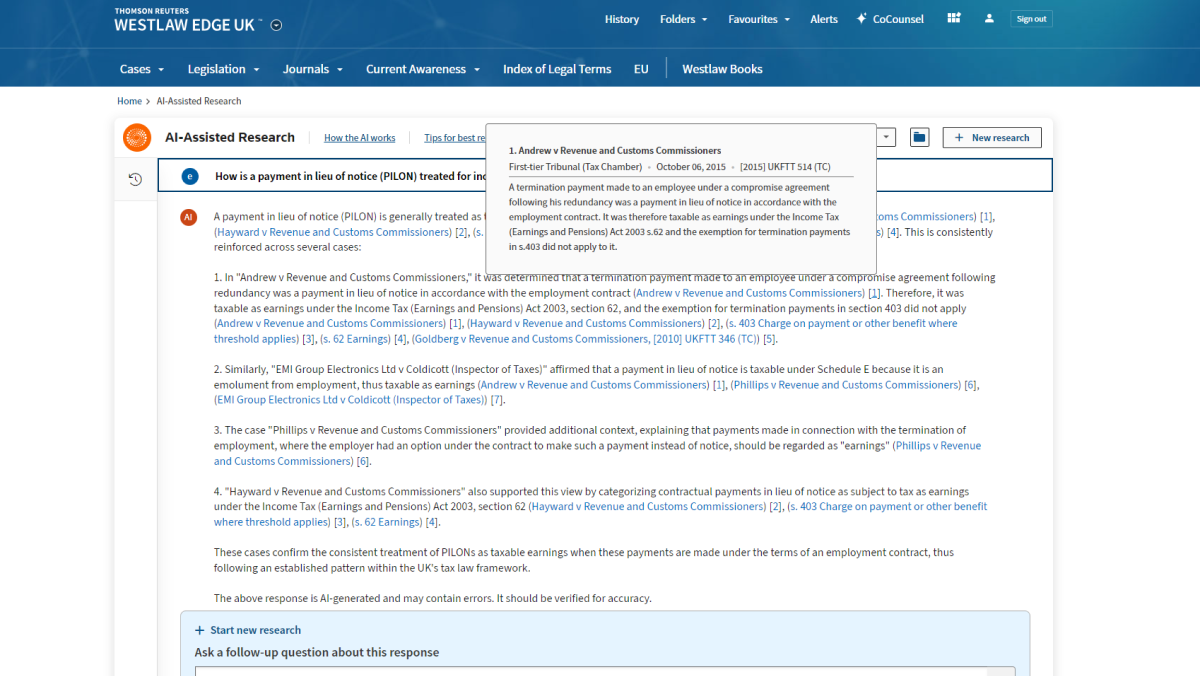The image size is (1200, 676).
Task: Expand the Folders dropdown
Action: click(683, 19)
